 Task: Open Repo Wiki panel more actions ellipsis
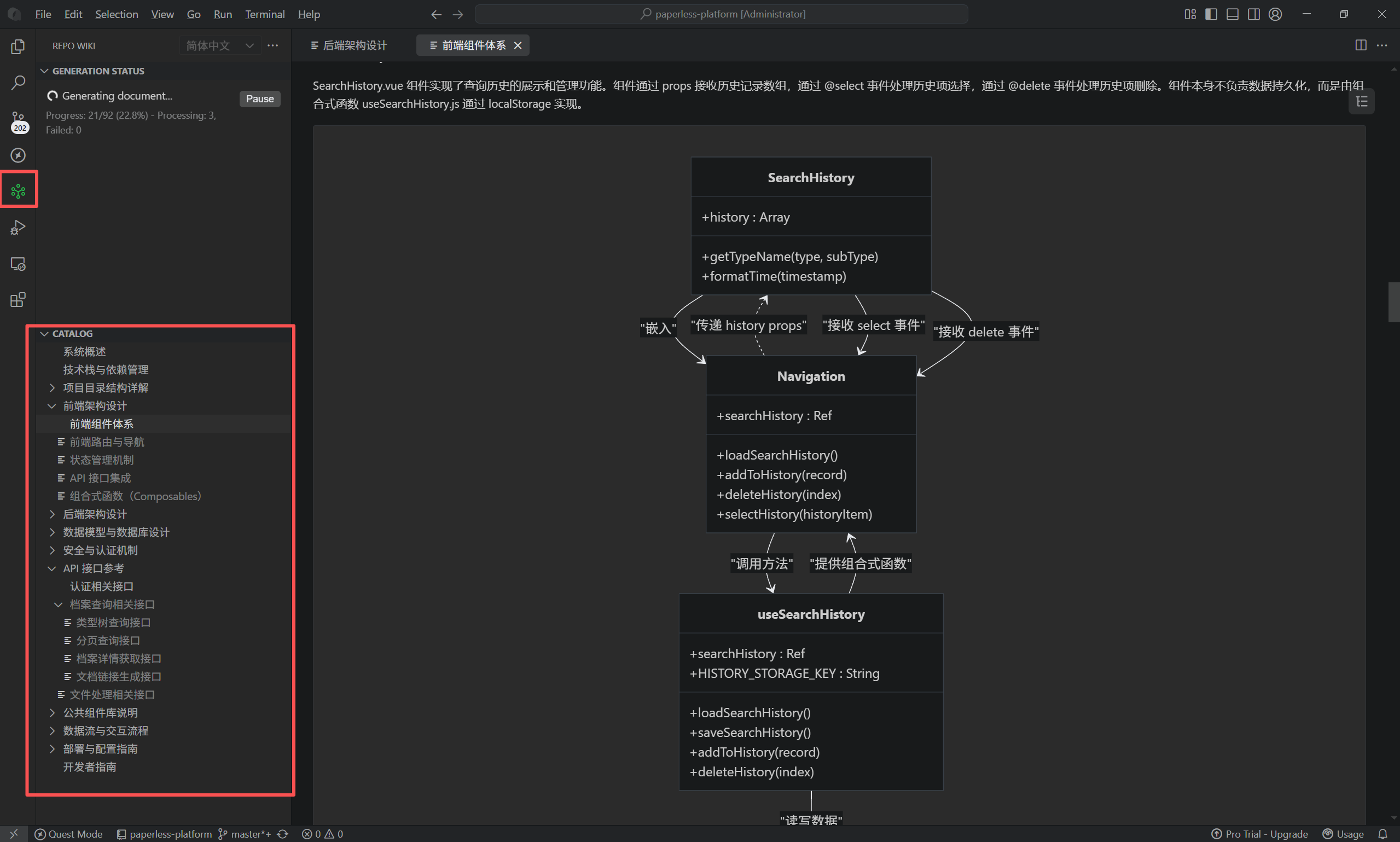[x=273, y=45]
